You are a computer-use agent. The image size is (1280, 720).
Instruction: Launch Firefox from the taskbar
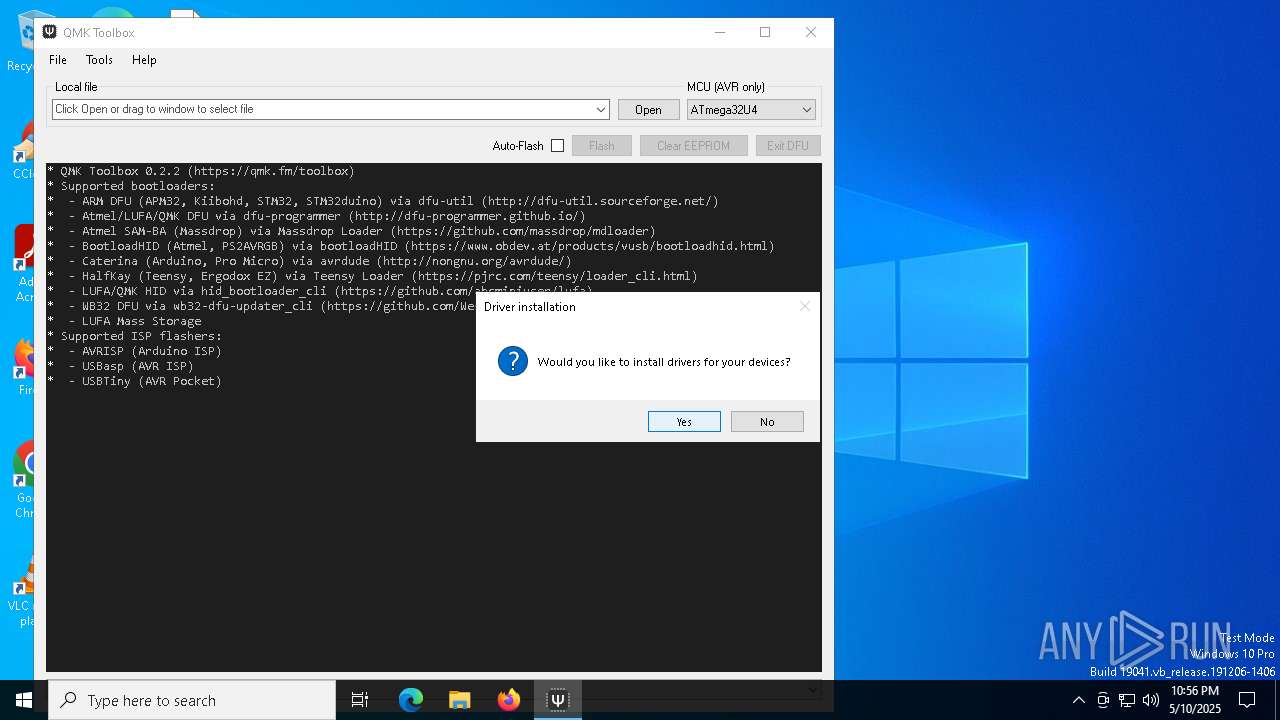509,700
